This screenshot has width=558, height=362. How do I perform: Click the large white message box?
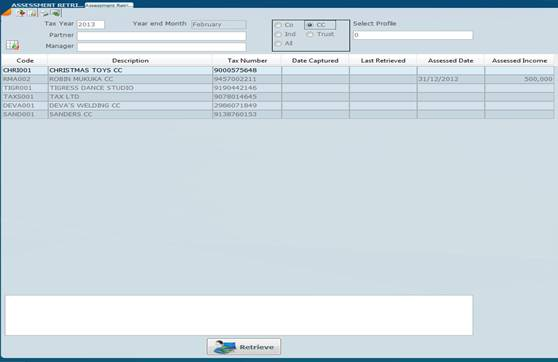(x=239, y=315)
